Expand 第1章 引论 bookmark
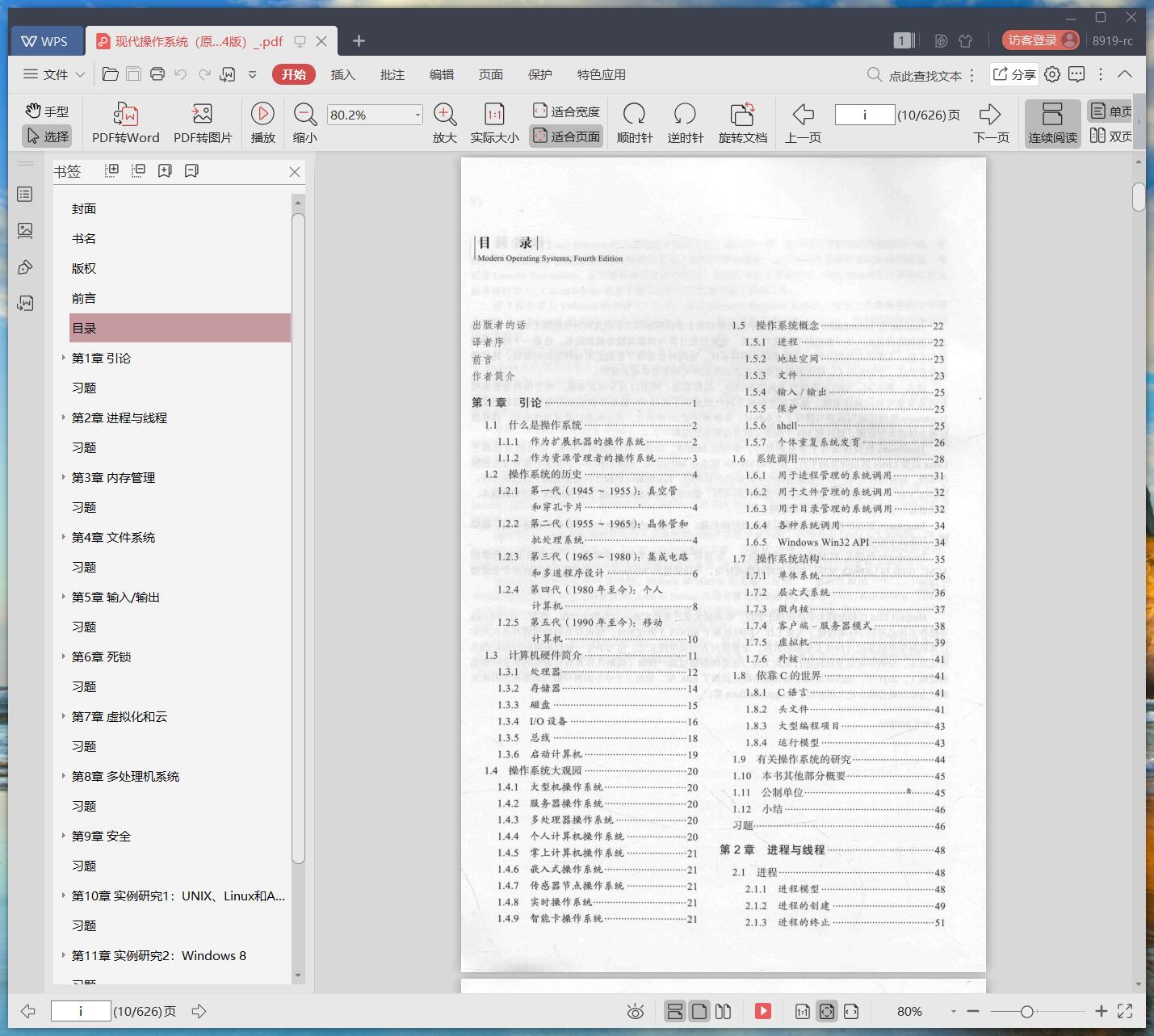 [x=64, y=357]
